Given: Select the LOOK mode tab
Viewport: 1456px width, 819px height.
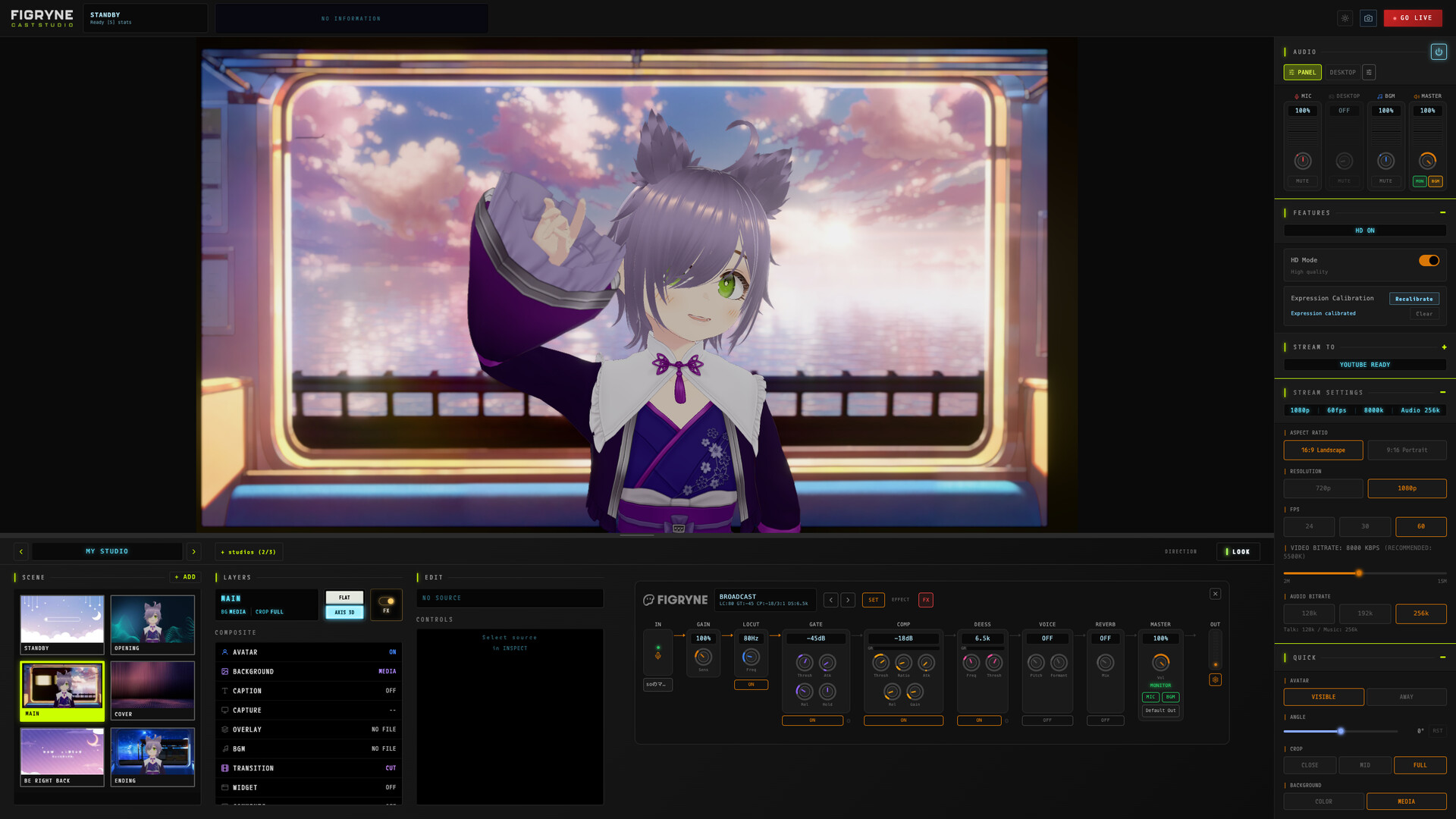Looking at the screenshot, I should (x=1238, y=551).
